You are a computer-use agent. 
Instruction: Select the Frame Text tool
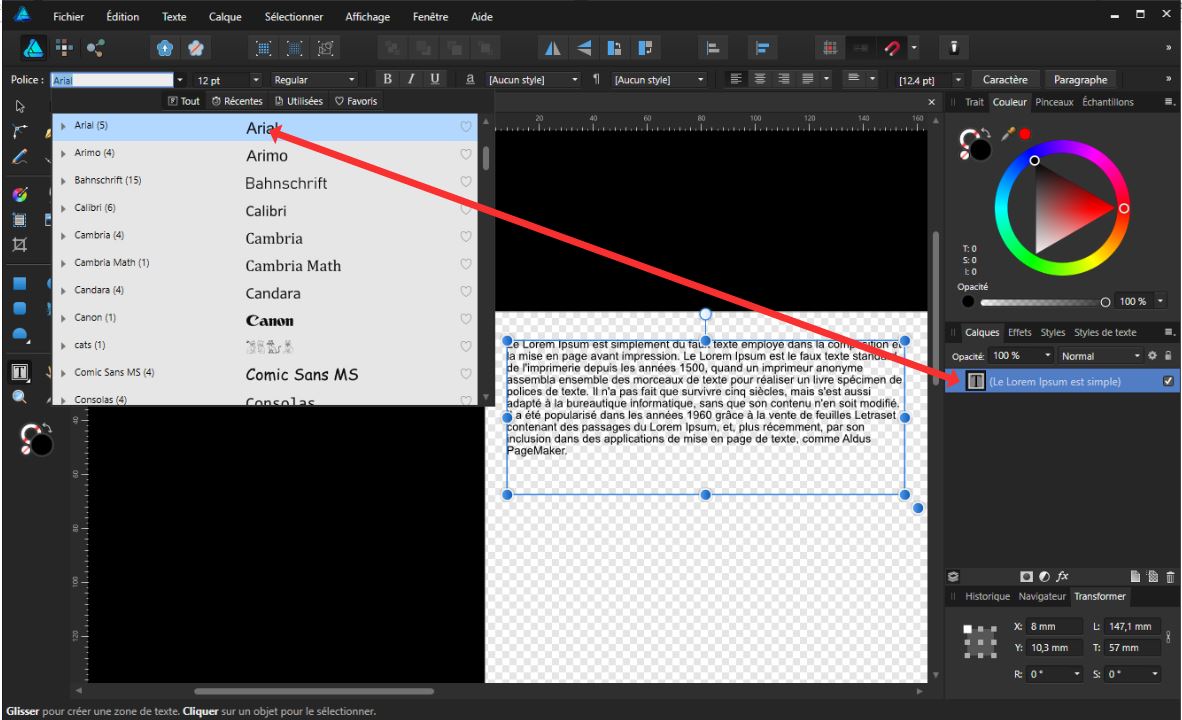pos(20,372)
